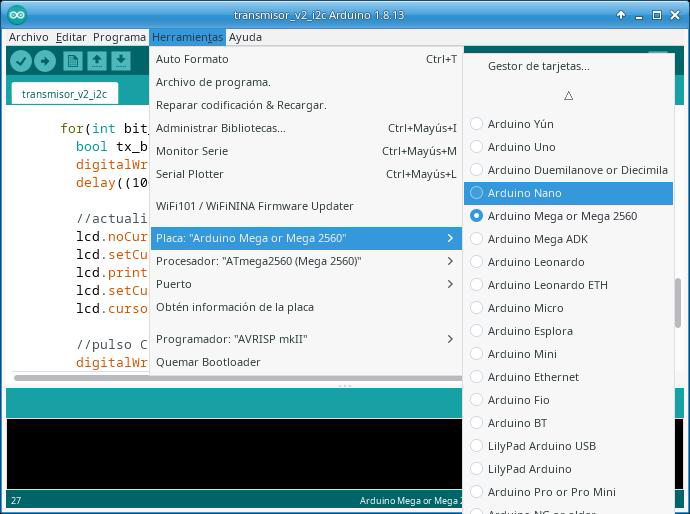
Task: Open the Ayuda menu
Action: 245,37
